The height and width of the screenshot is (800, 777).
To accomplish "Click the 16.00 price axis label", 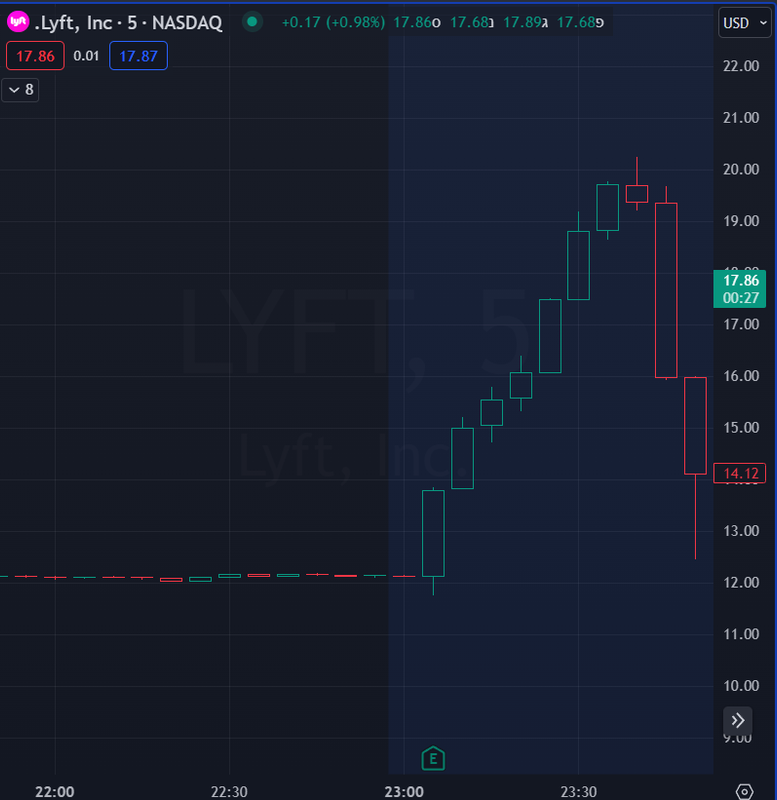I will click(741, 376).
